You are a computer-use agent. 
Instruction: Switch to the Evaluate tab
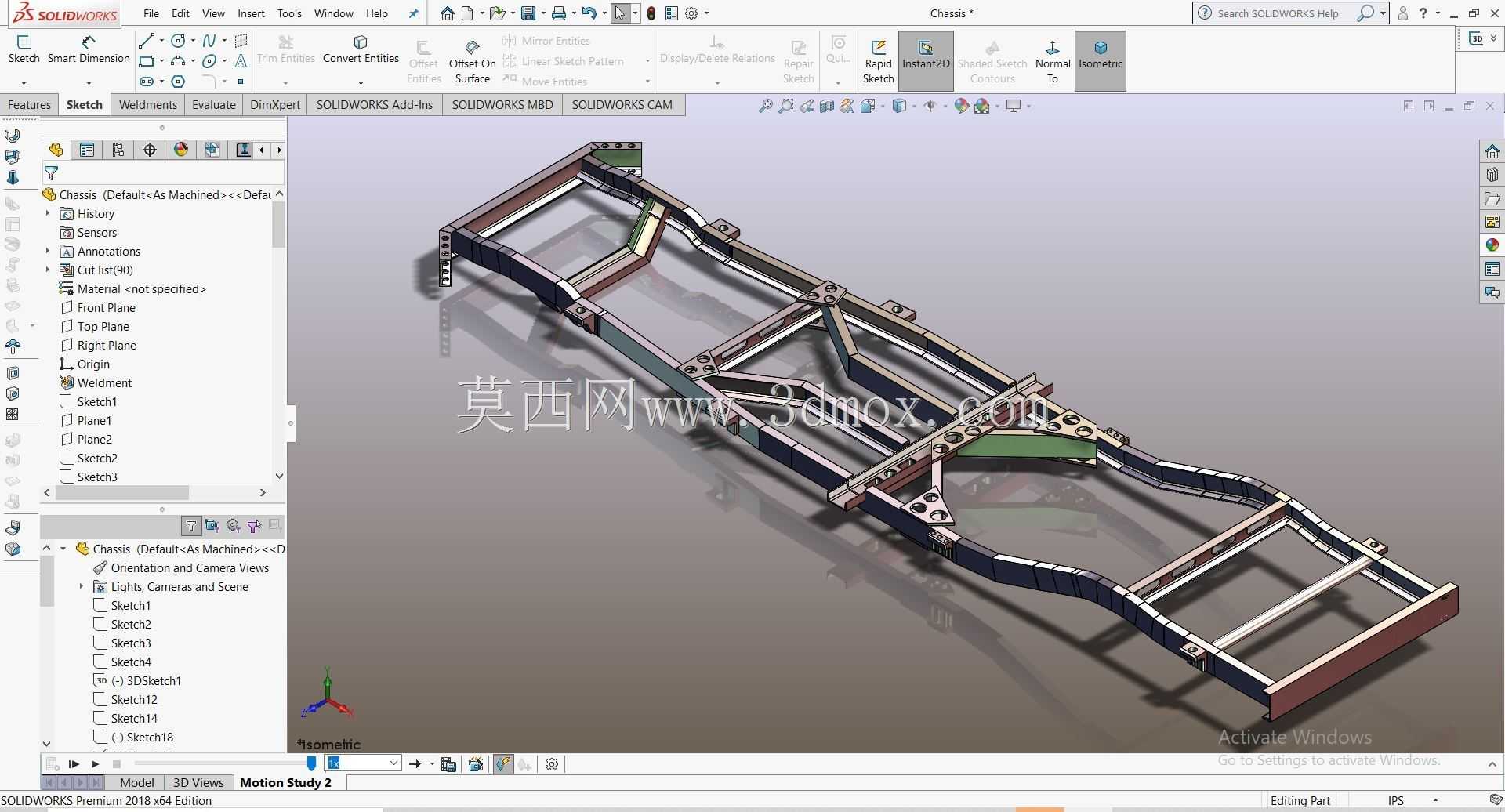coord(213,105)
